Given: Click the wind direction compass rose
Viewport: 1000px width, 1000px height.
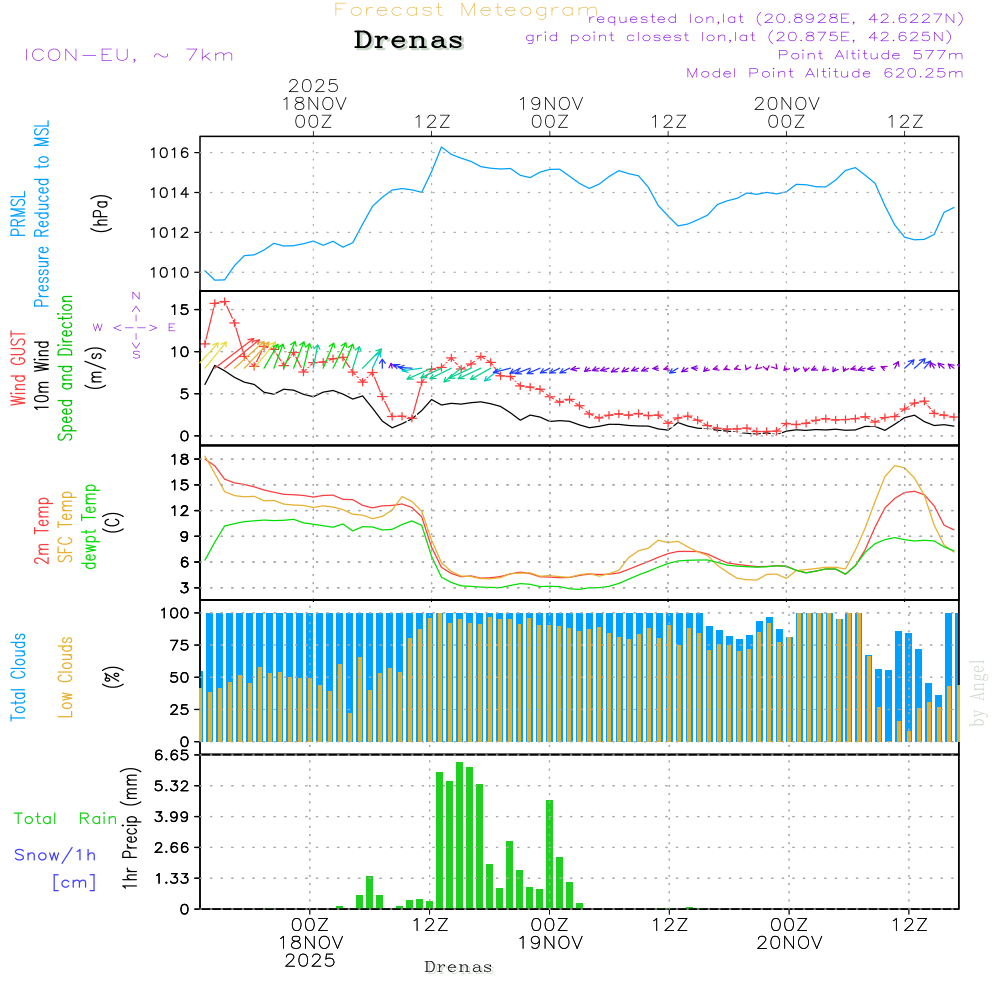Looking at the screenshot, I should pos(136,326).
